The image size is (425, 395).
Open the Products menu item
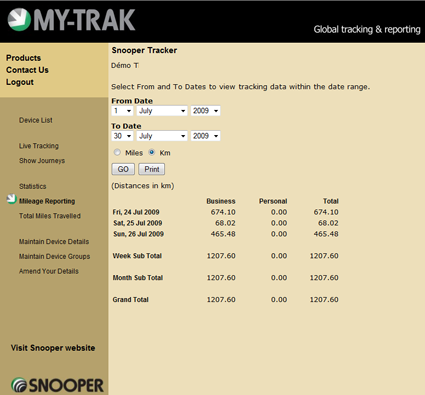pos(23,58)
